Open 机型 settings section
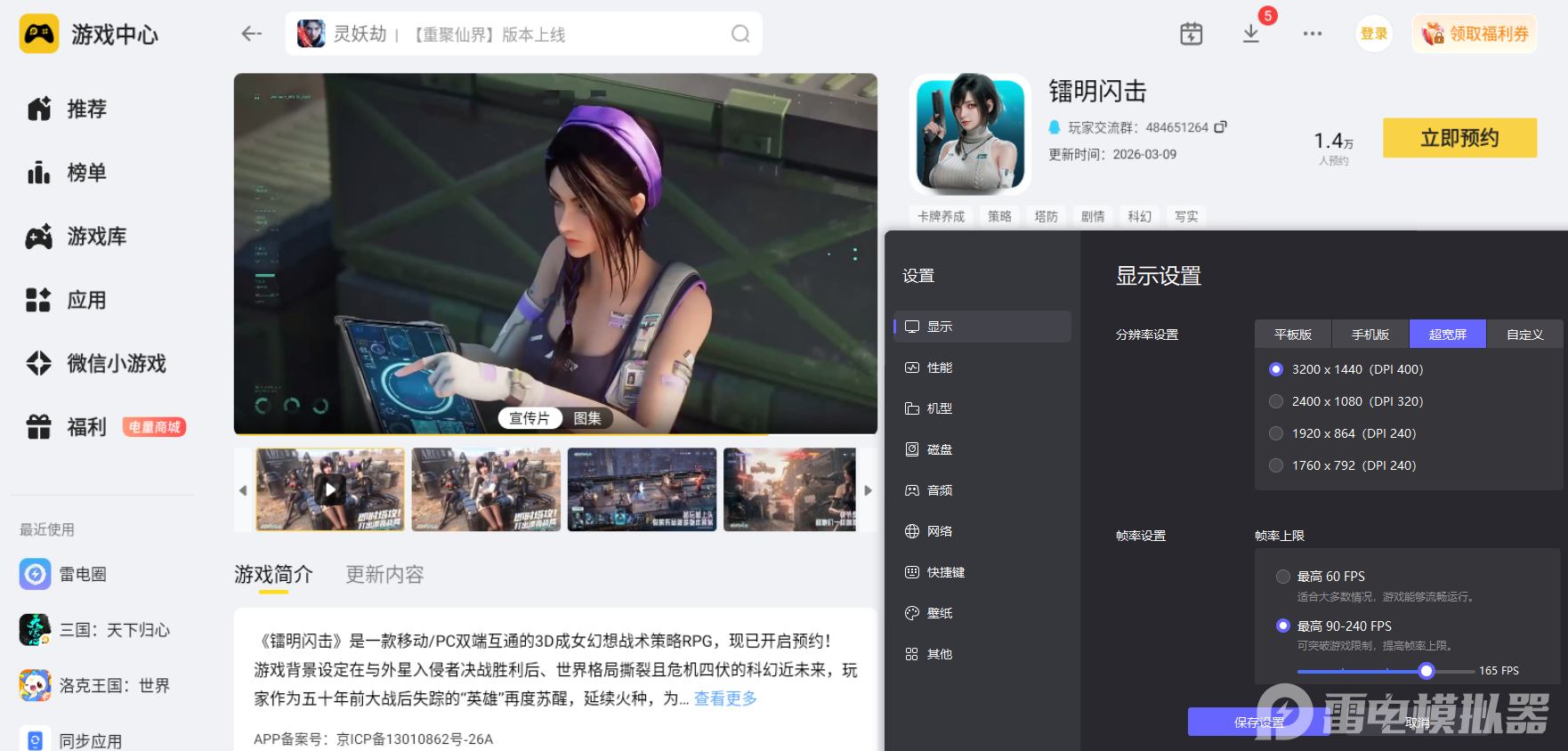Viewport: 1568px width, 751px height. click(x=982, y=408)
